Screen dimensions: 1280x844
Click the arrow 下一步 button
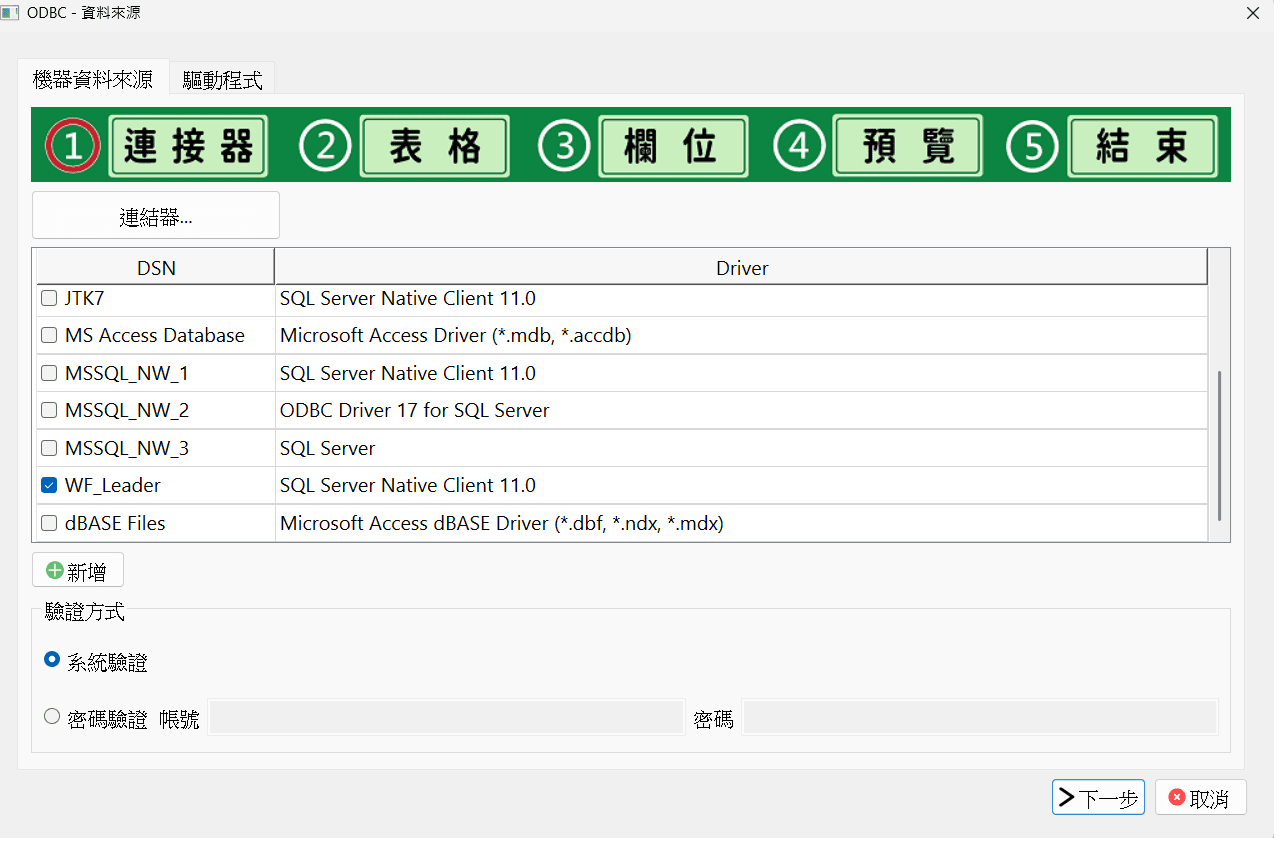coord(1098,798)
